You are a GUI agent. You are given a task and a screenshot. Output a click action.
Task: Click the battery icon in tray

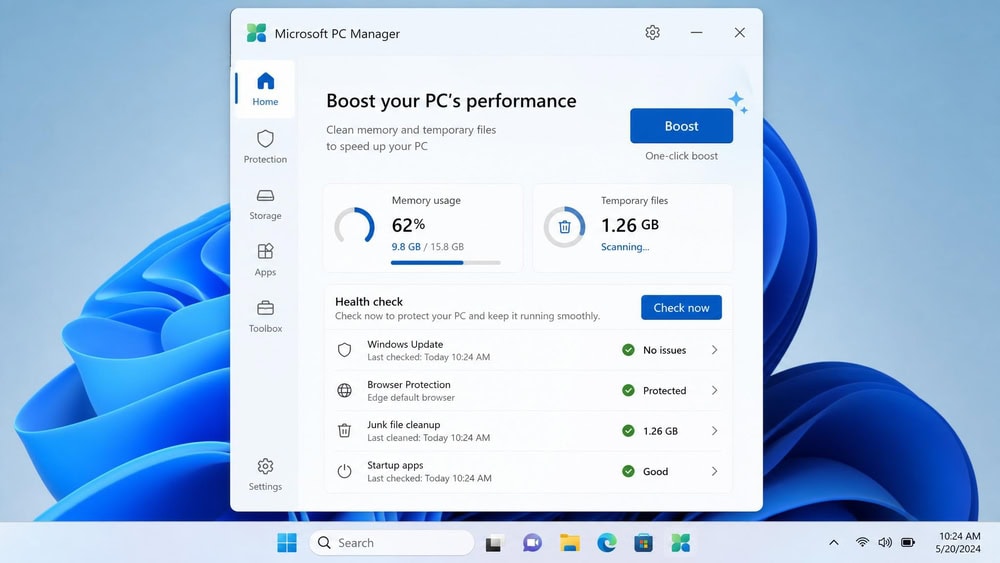point(908,543)
